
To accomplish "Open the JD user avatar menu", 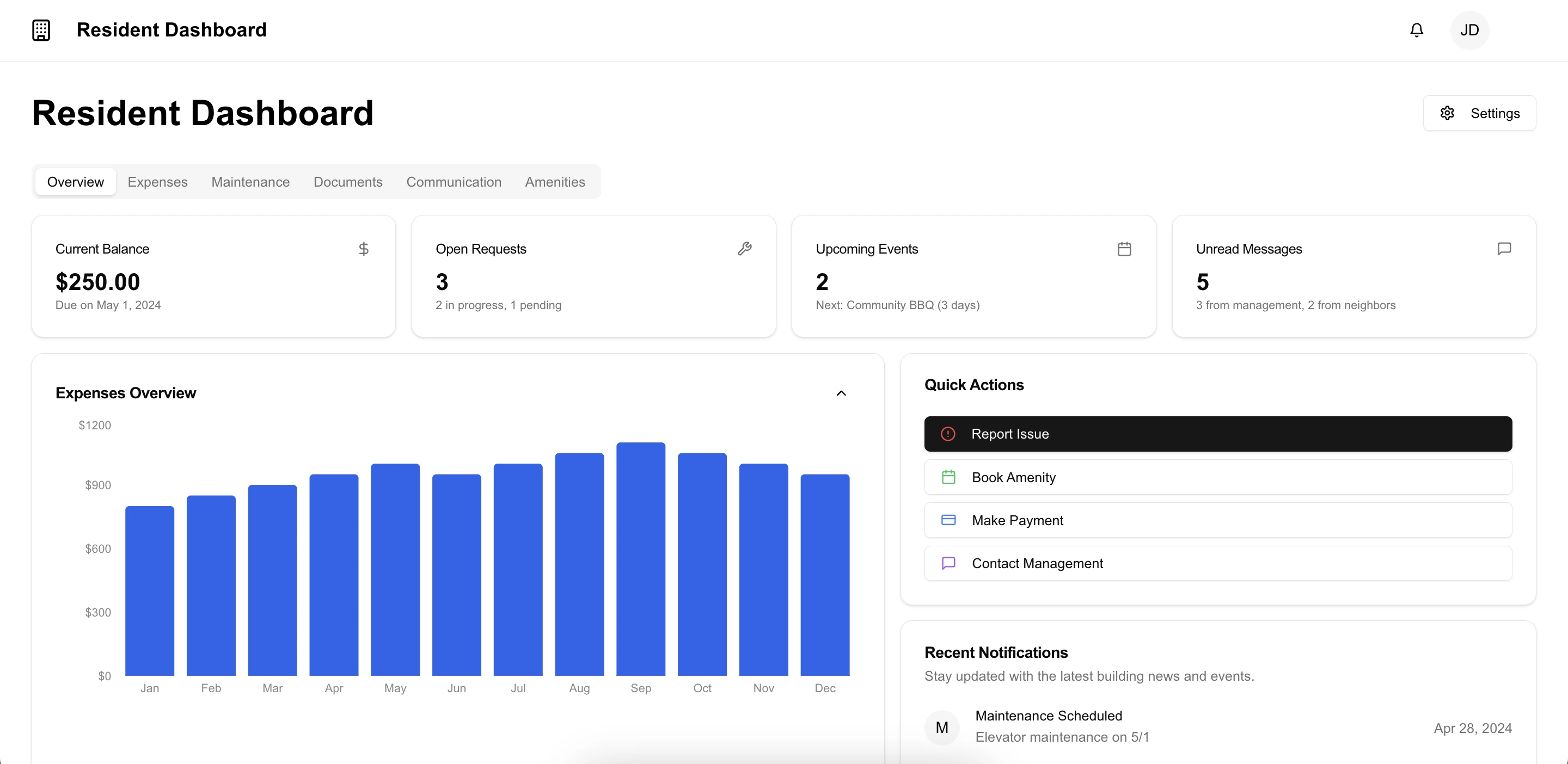I will click(1469, 30).
